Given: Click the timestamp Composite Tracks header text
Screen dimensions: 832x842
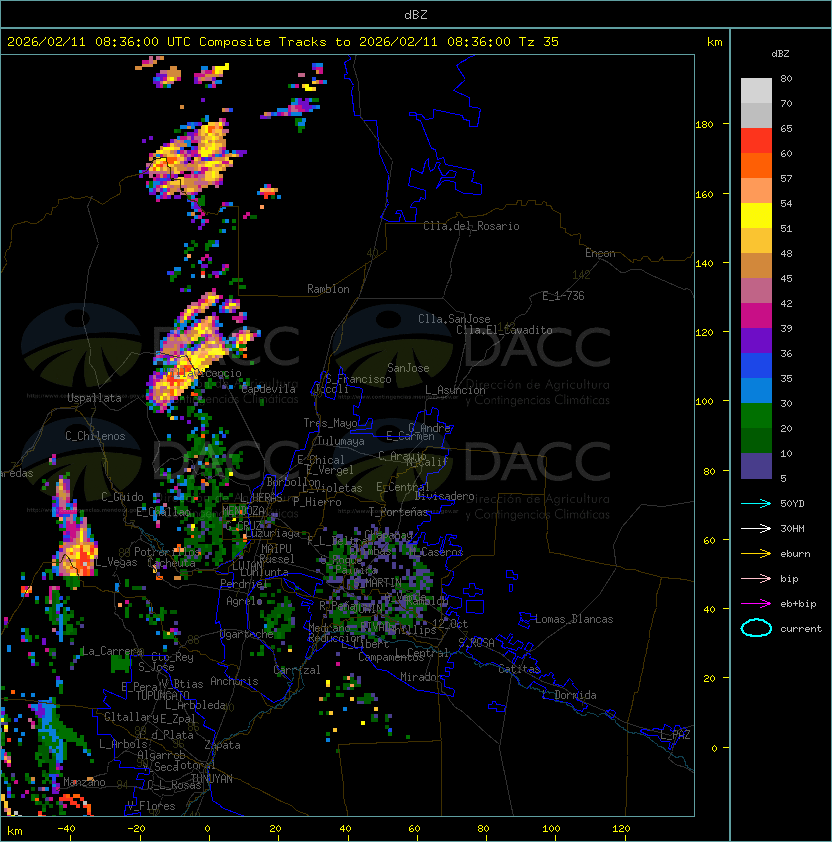Looking at the screenshot, I should tap(283, 42).
